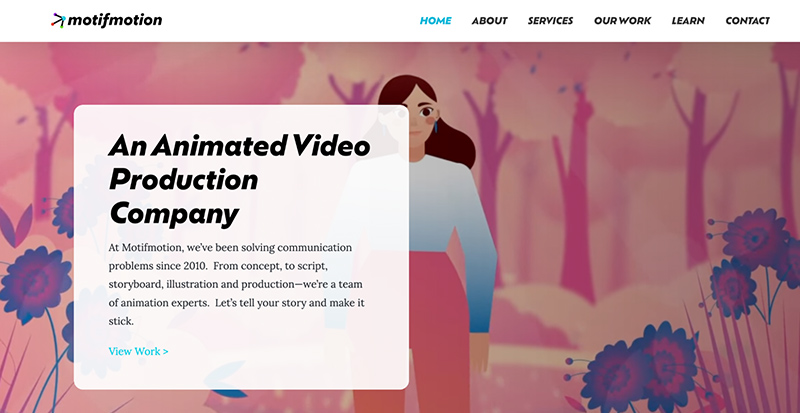Open the Services menu item
Viewport: 800px width, 413px height.
coord(550,21)
